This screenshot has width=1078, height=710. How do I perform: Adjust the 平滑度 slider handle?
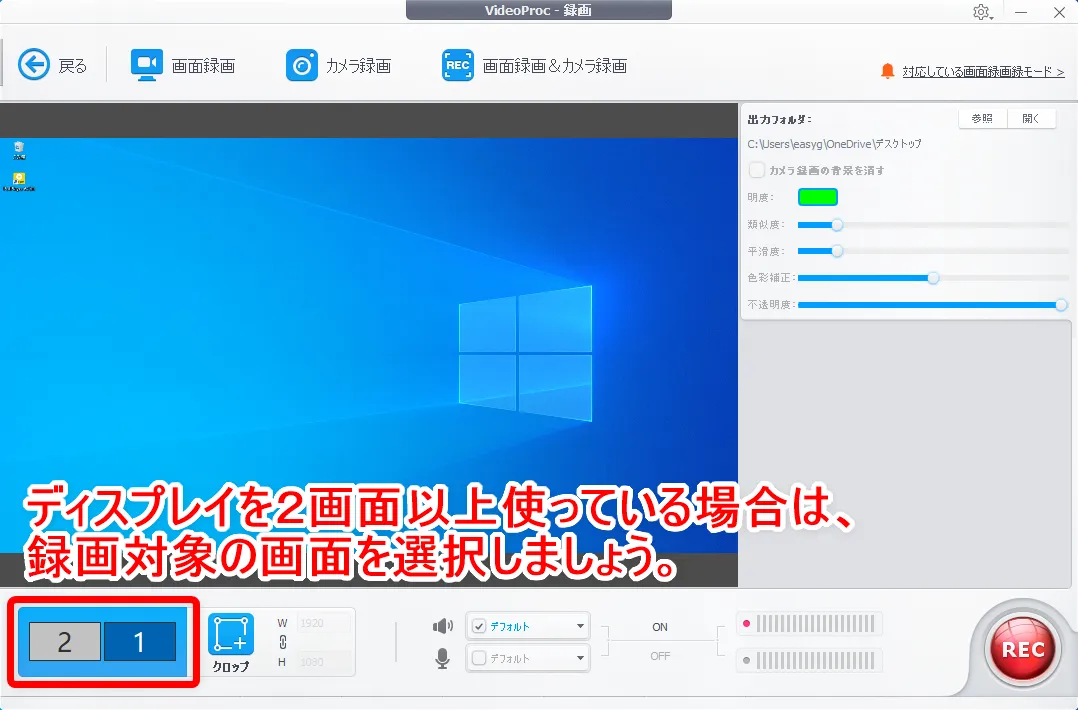[837, 251]
